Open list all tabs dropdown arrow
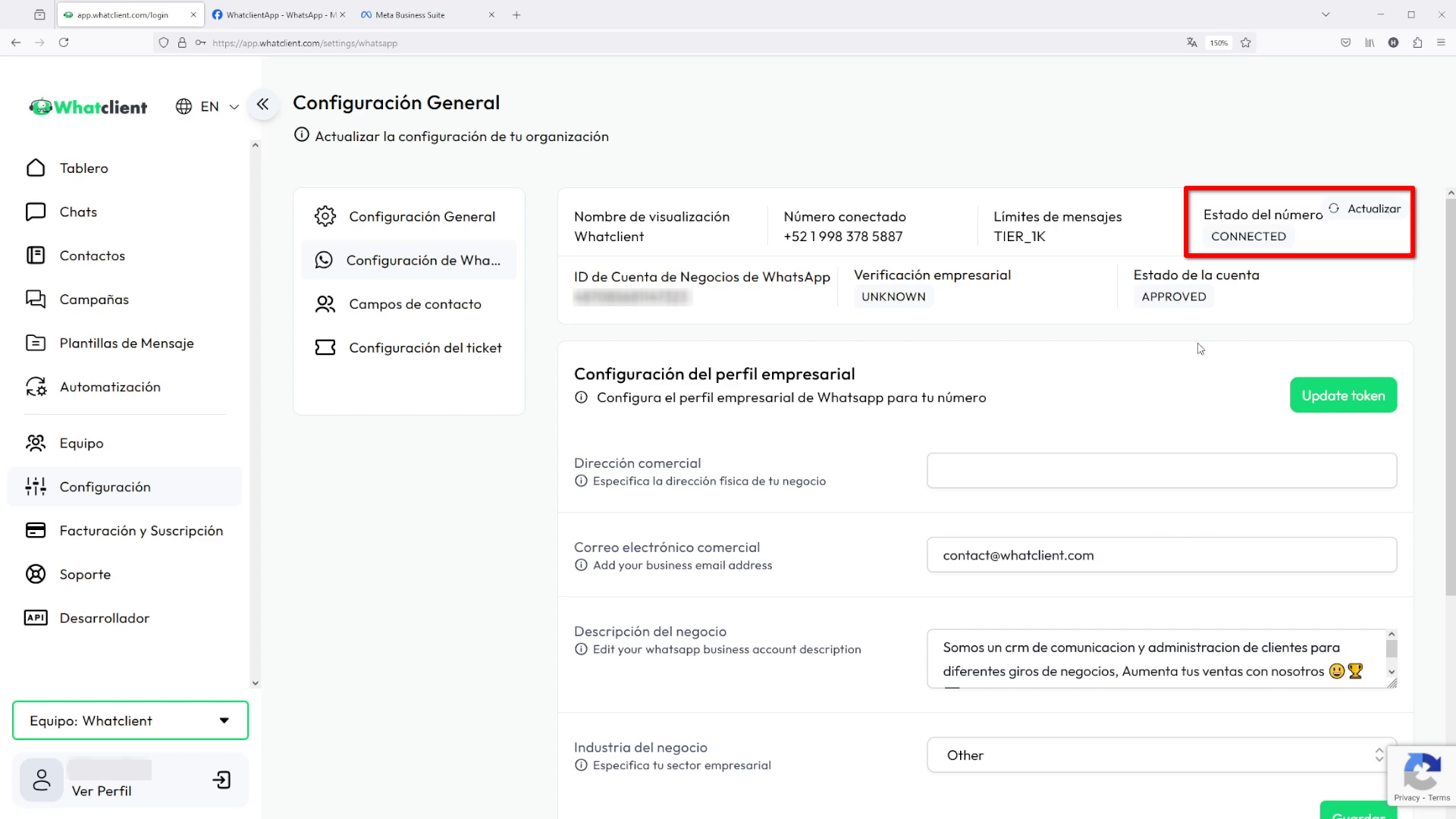This screenshot has width=1456, height=819. [x=1326, y=14]
